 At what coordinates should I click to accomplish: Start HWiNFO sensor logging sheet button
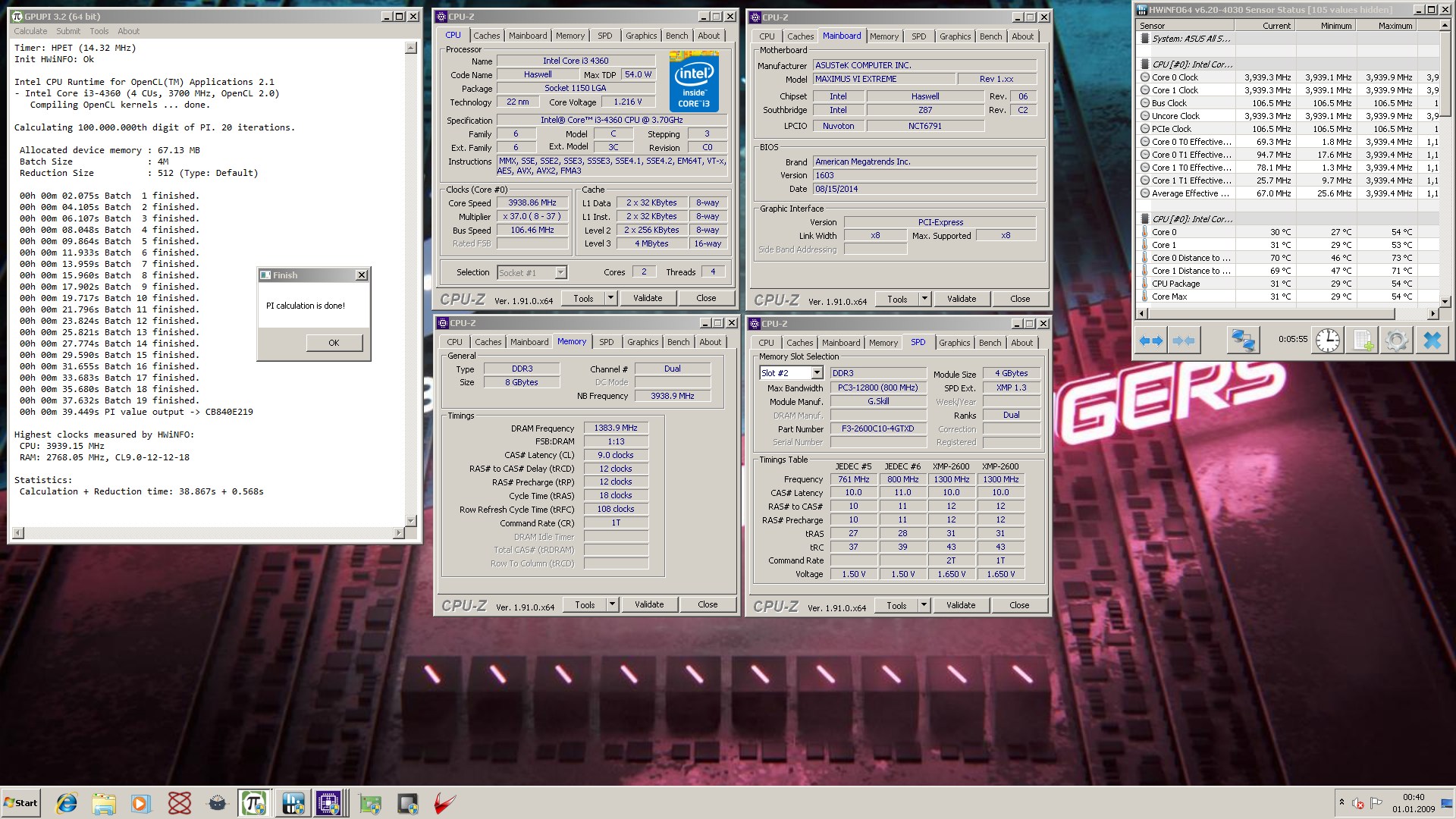[1362, 340]
